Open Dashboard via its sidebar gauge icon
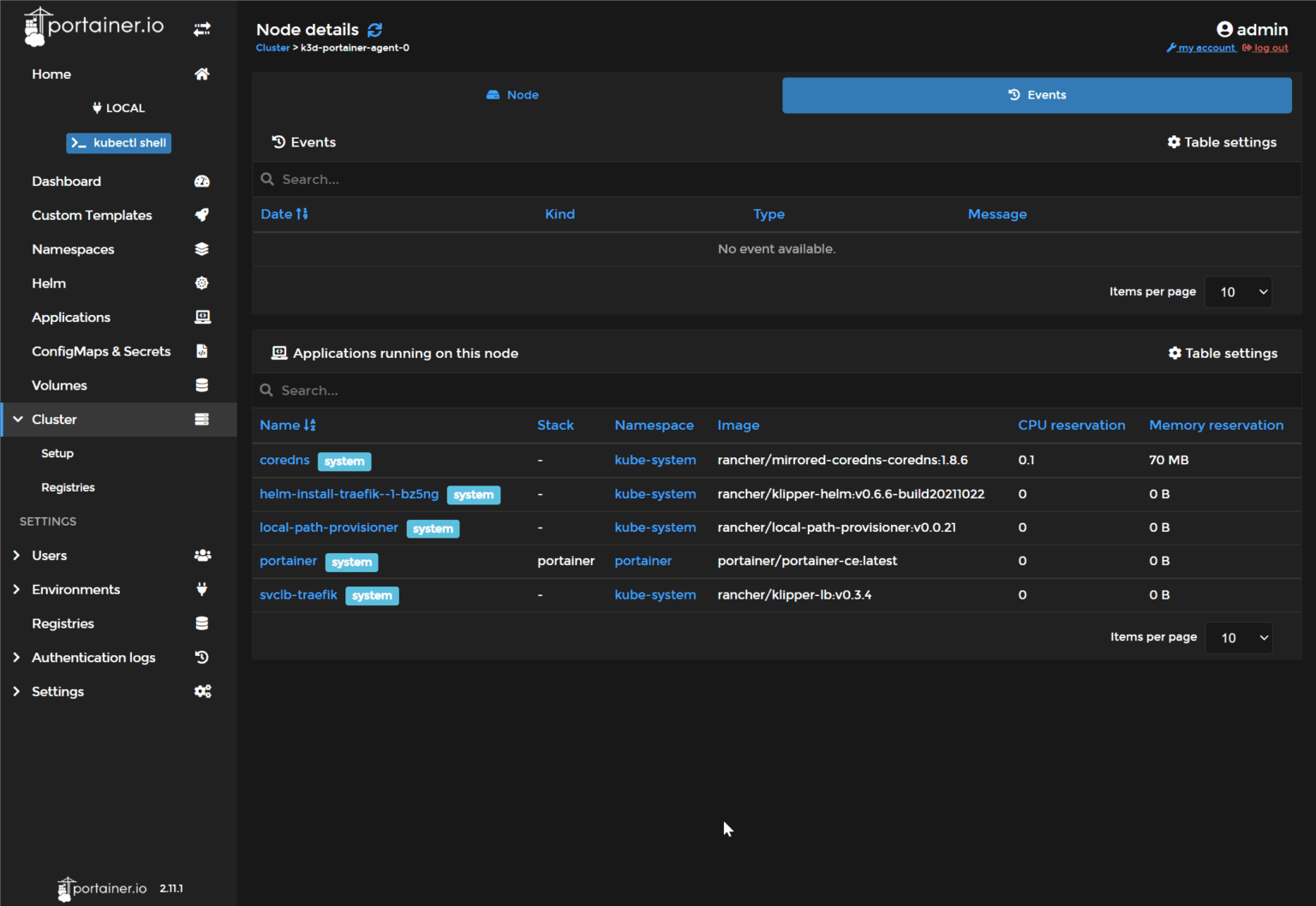The width and height of the screenshot is (1316, 906). (202, 181)
